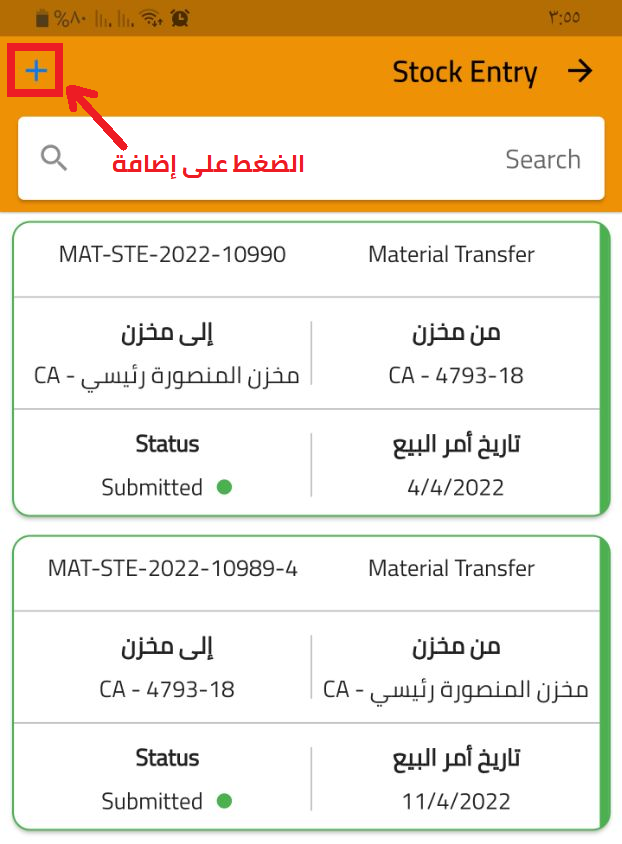Tap green Submitted dot in first card
This screenshot has width=622, height=844.
coord(224,487)
